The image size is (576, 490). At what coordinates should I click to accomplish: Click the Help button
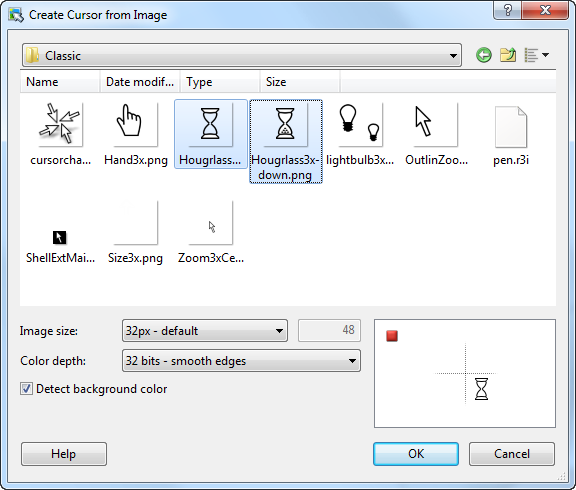64,454
